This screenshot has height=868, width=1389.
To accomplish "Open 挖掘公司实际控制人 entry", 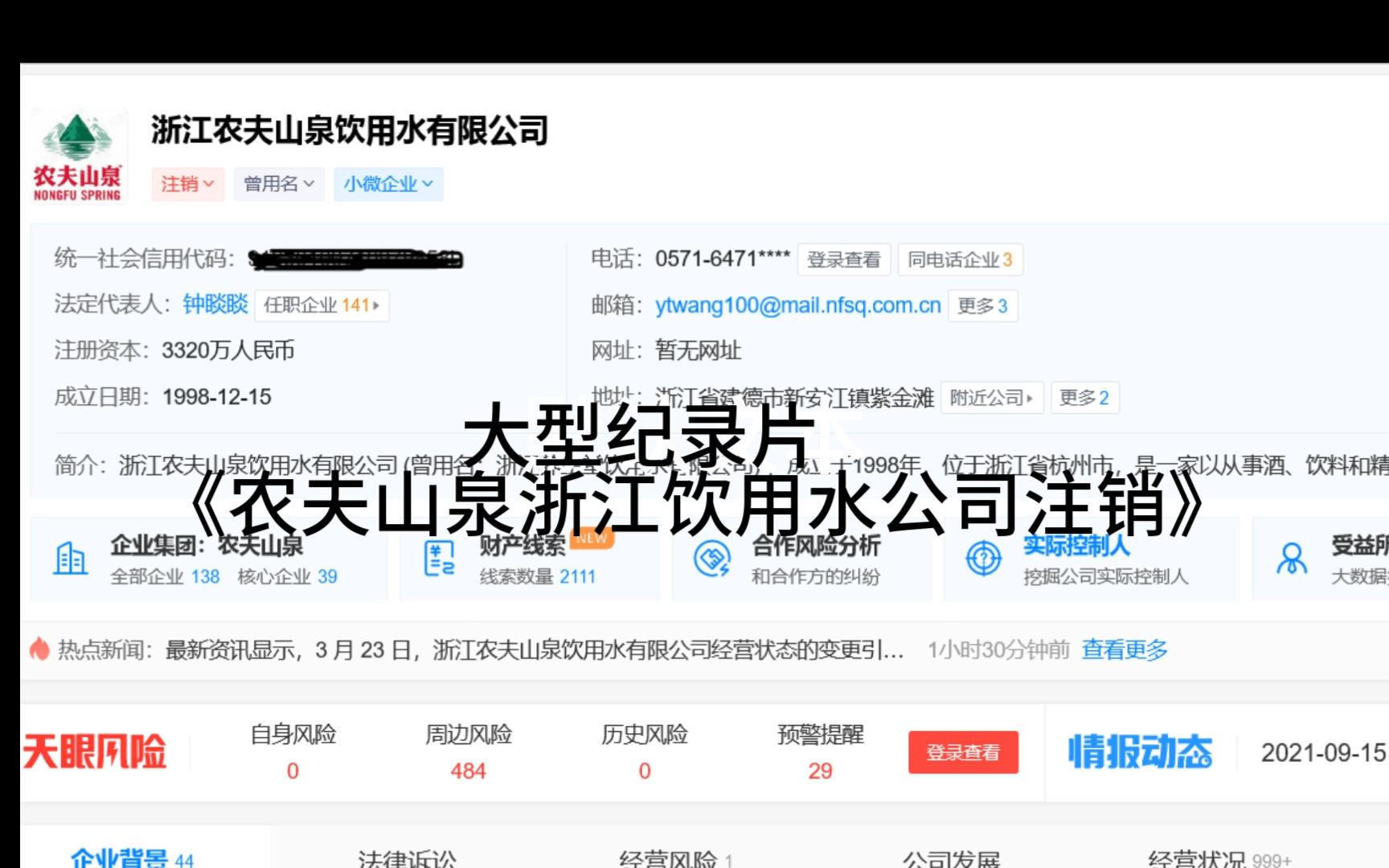I will coord(1105,576).
